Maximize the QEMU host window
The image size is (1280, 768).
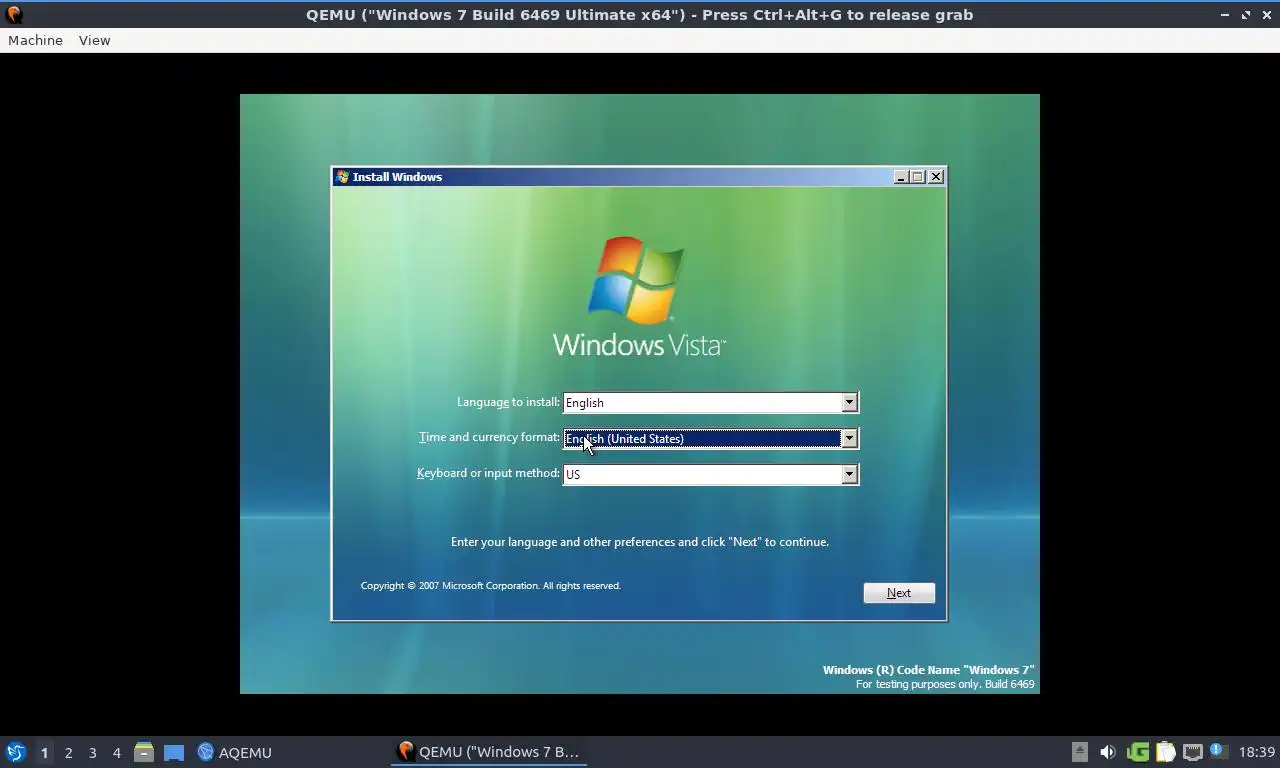point(1246,14)
